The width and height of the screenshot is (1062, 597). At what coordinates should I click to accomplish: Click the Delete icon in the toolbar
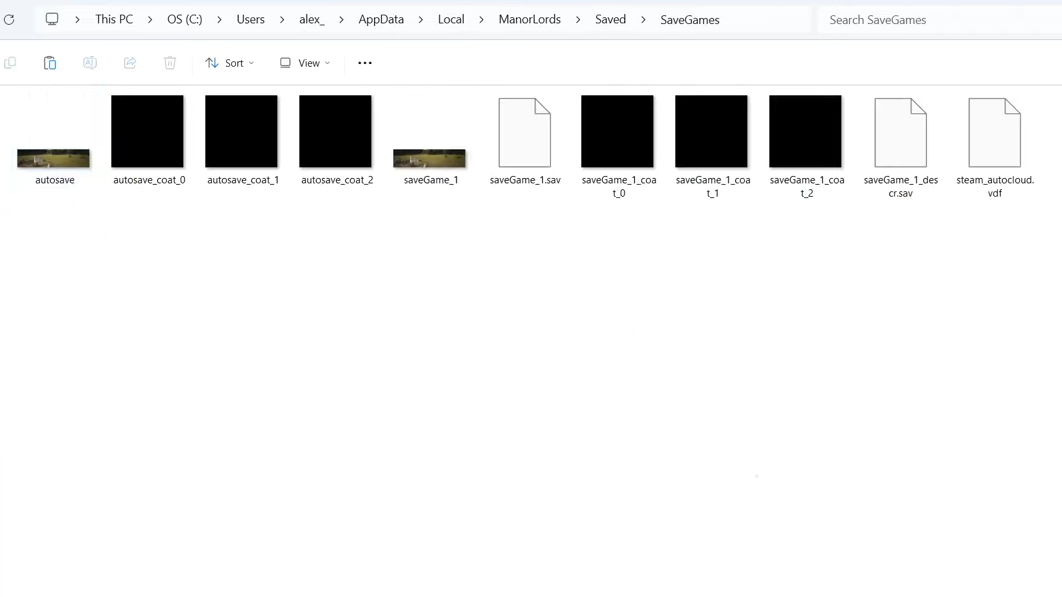click(x=170, y=62)
